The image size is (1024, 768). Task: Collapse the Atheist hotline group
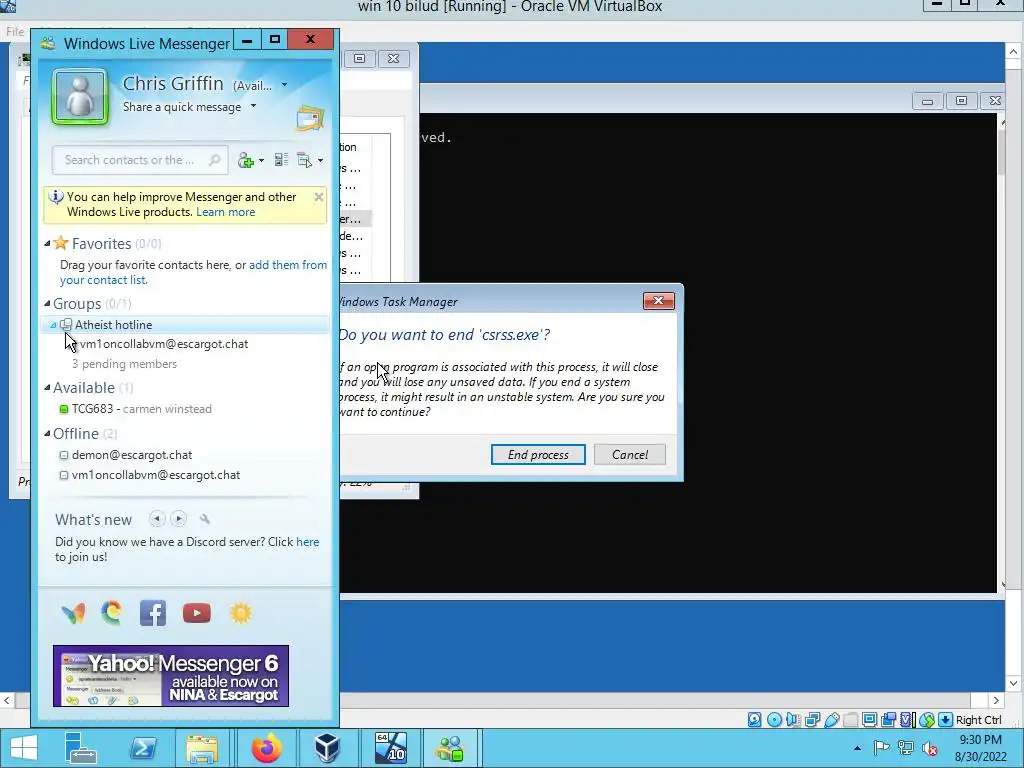click(x=54, y=325)
